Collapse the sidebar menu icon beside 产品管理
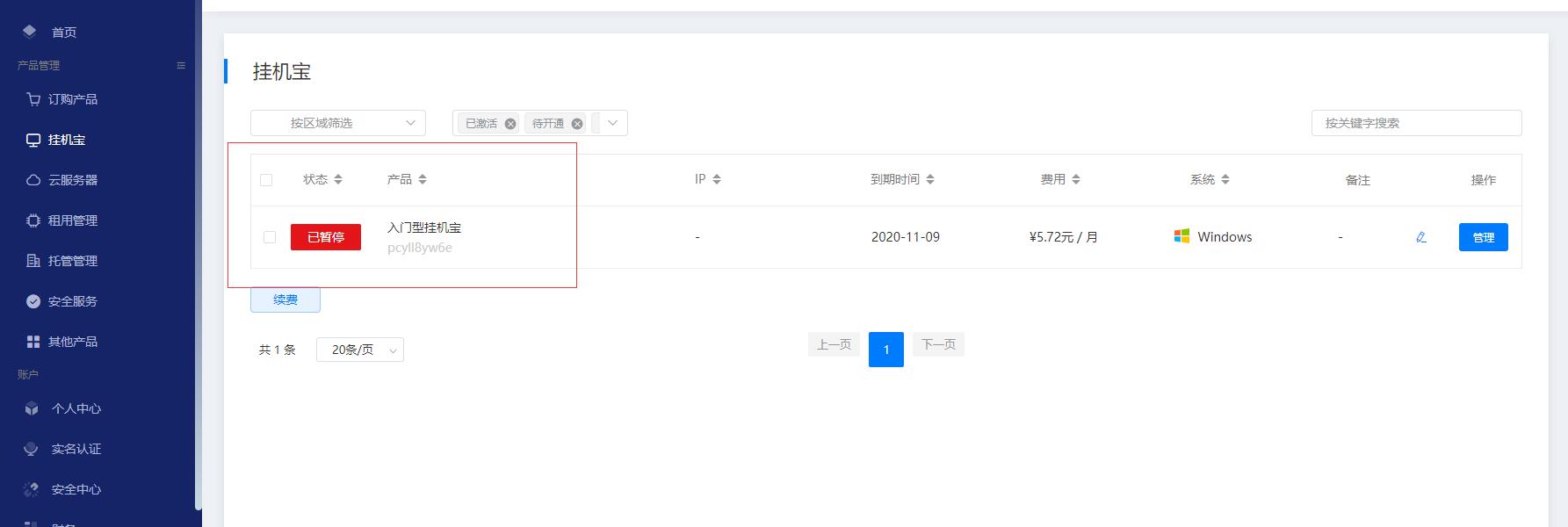Image resolution: width=1568 pixels, height=527 pixels. coord(181,66)
